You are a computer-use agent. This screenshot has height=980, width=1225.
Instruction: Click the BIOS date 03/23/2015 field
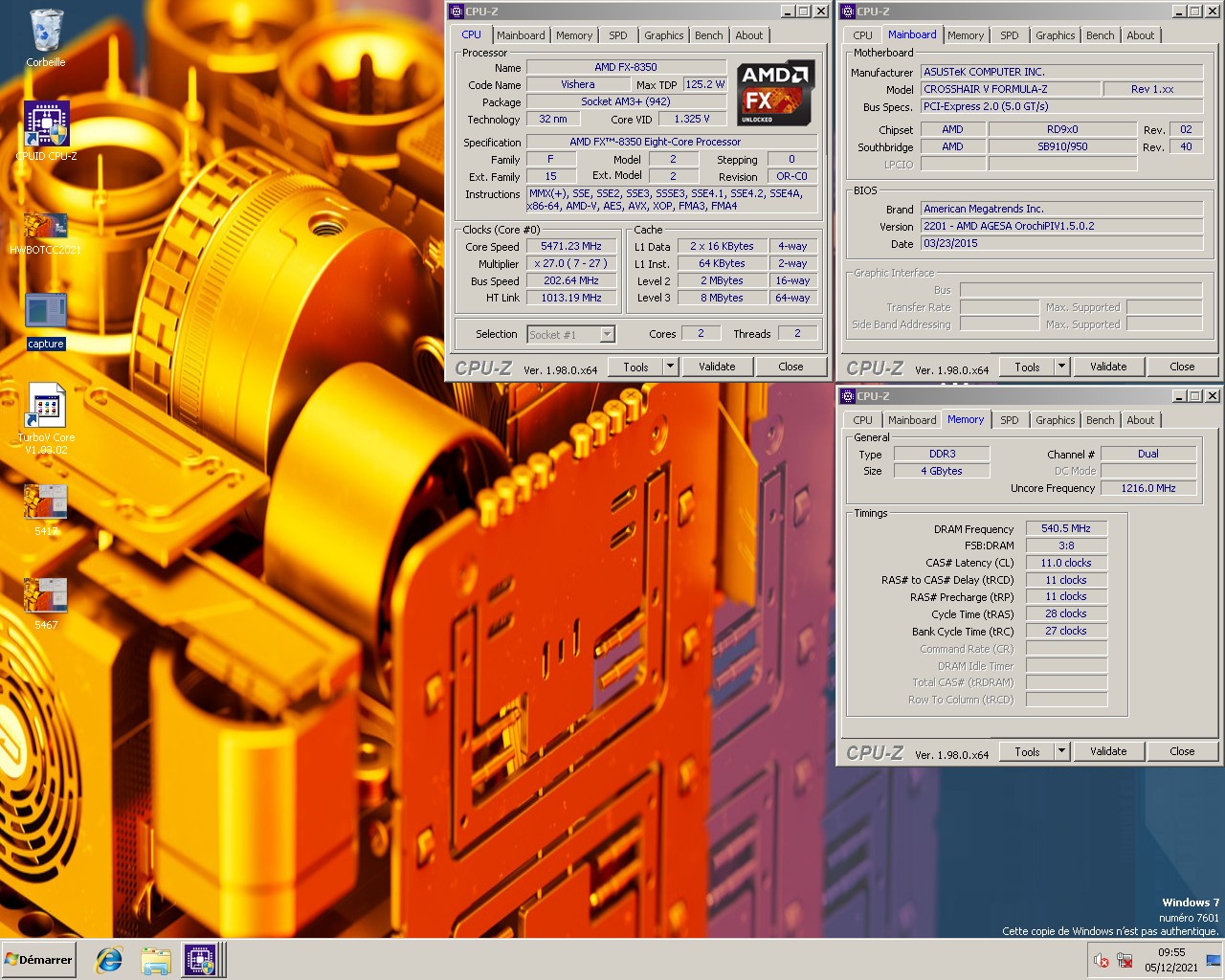[1061, 243]
